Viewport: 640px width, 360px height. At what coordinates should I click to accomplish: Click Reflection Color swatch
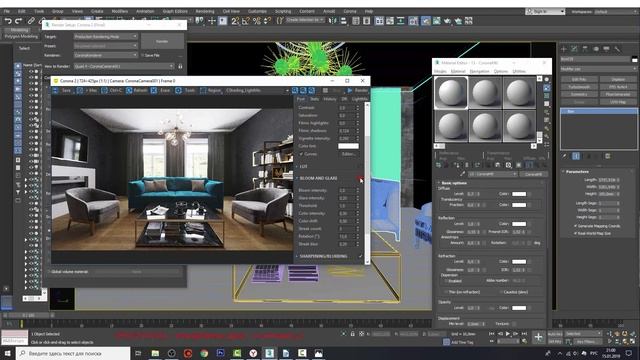point(519,224)
